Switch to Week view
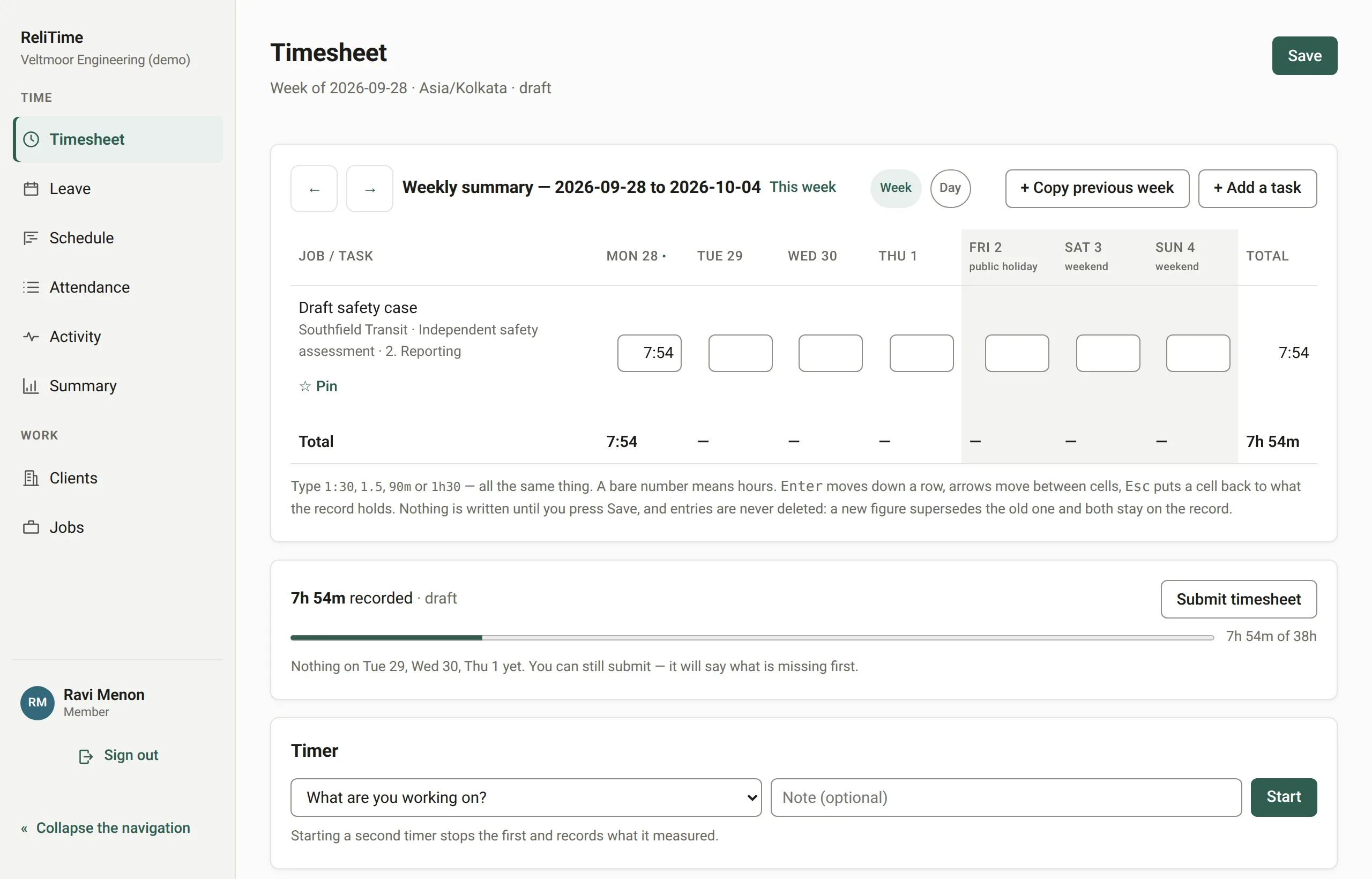The image size is (1372, 879). 896,188
